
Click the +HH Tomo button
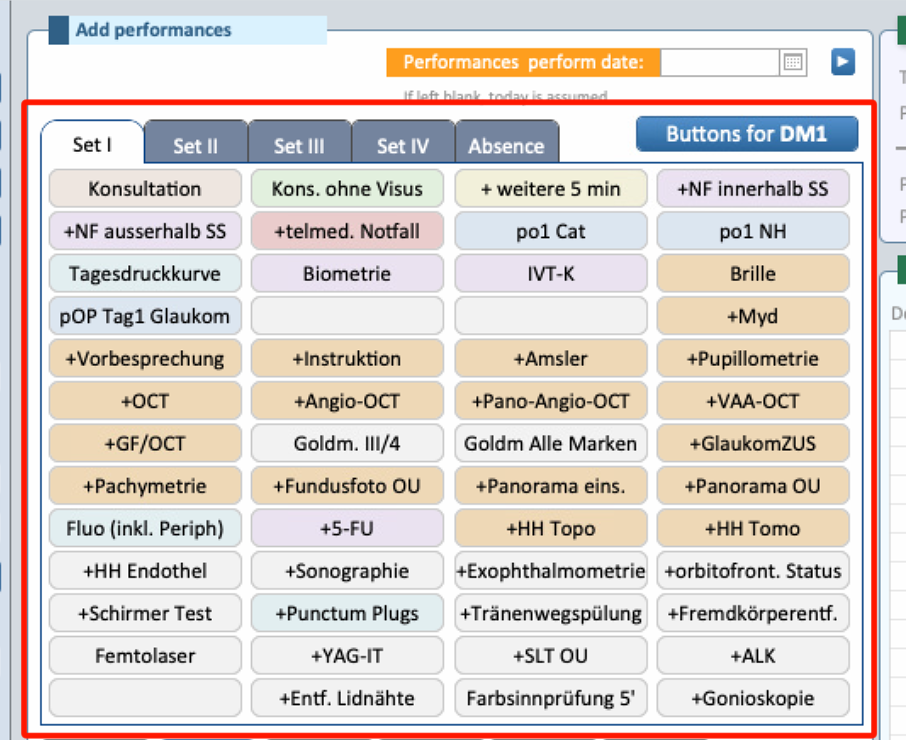pos(753,529)
